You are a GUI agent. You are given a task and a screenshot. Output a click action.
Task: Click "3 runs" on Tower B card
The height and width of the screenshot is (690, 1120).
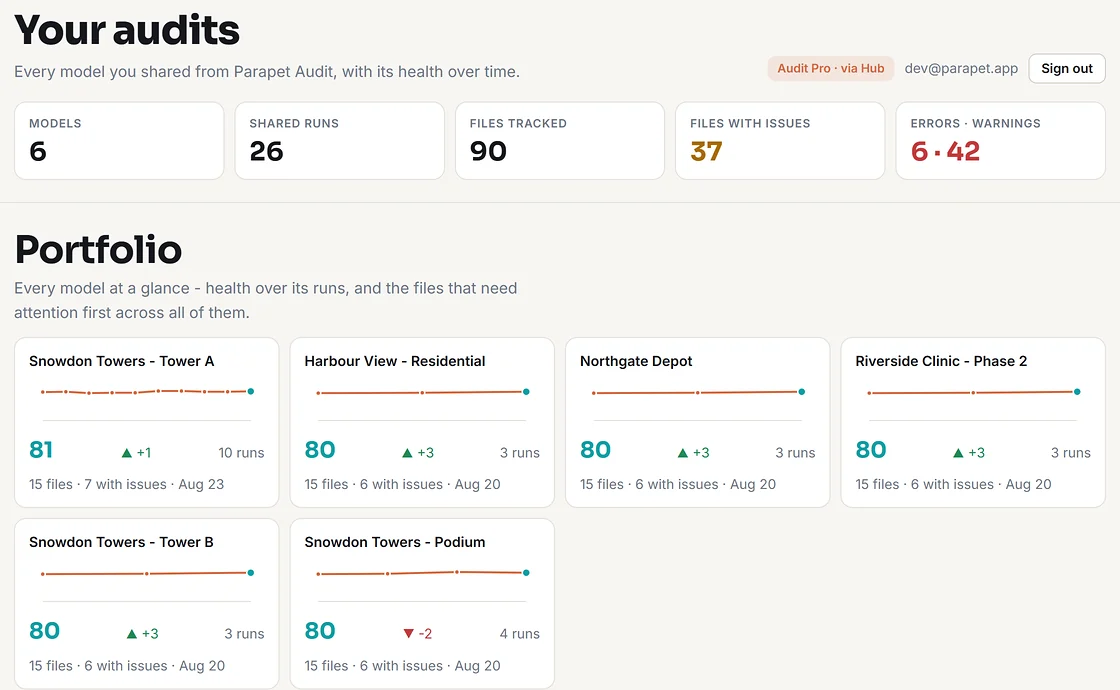[244, 634]
